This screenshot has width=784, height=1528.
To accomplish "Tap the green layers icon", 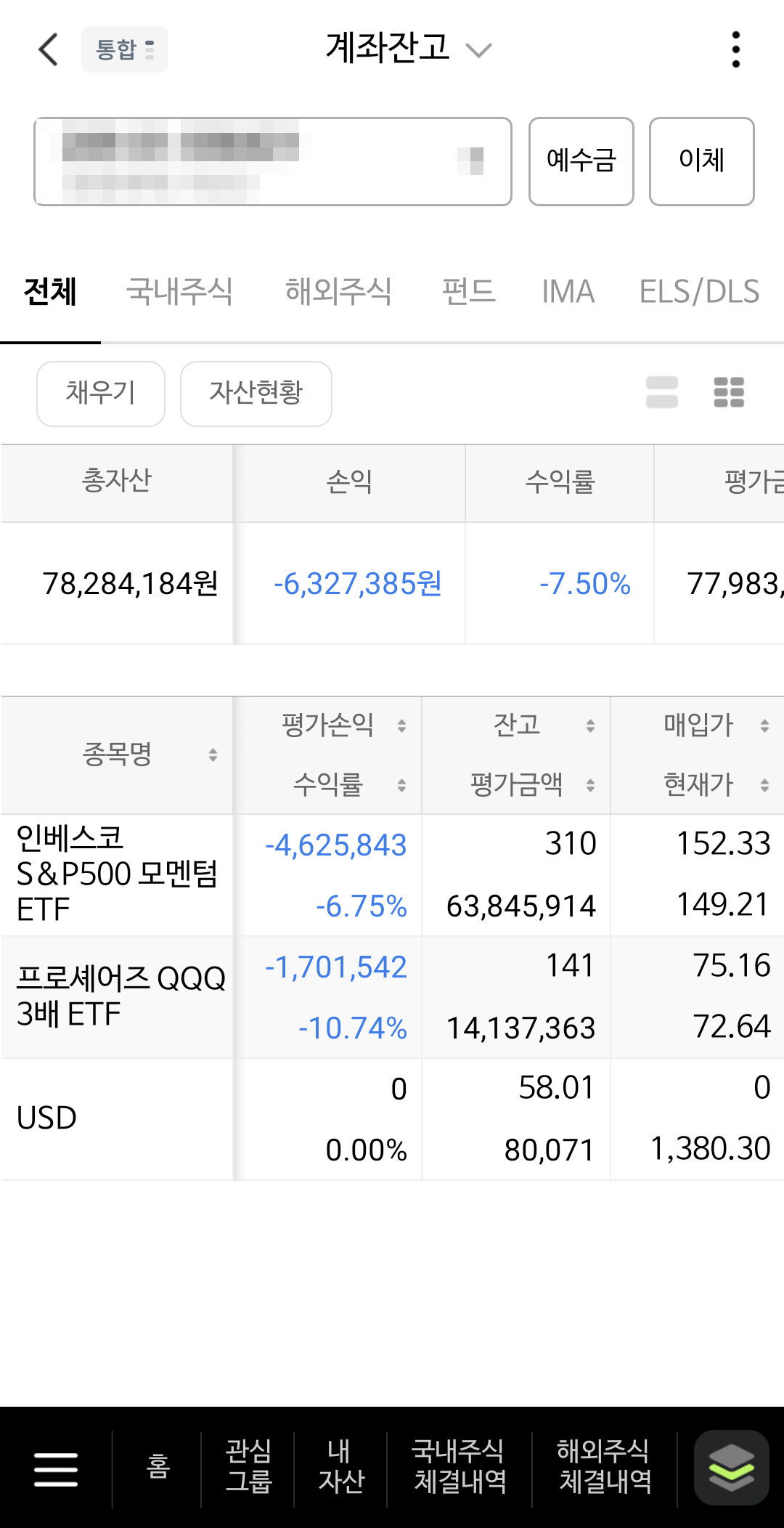I will tap(731, 1468).
